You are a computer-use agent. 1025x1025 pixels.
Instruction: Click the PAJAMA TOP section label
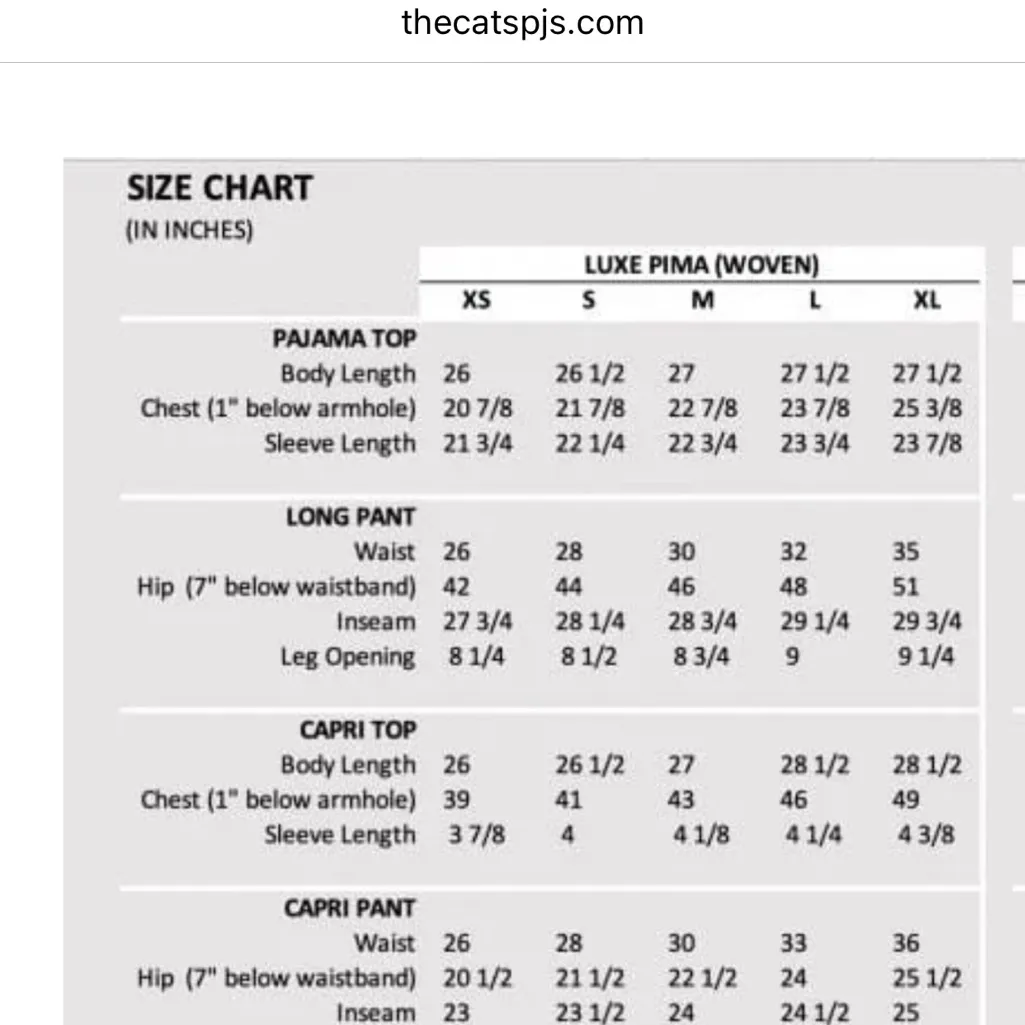(x=344, y=338)
